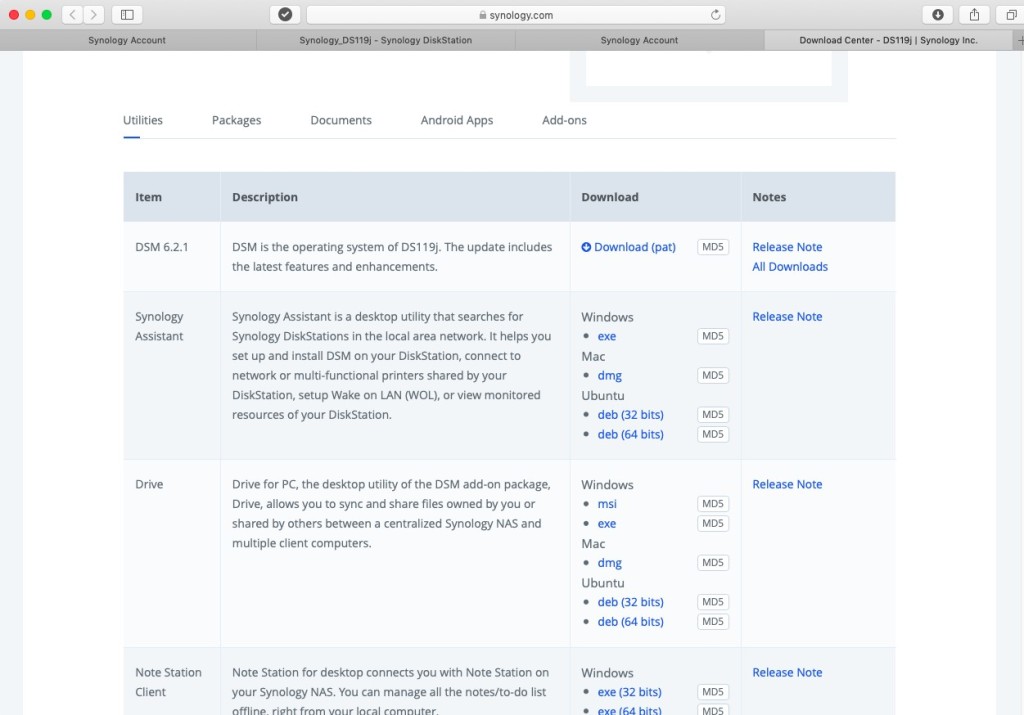Download the Drive msi installer
The height and width of the screenshot is (715, 1024).
pyautogui.click(x=607, y=504)
